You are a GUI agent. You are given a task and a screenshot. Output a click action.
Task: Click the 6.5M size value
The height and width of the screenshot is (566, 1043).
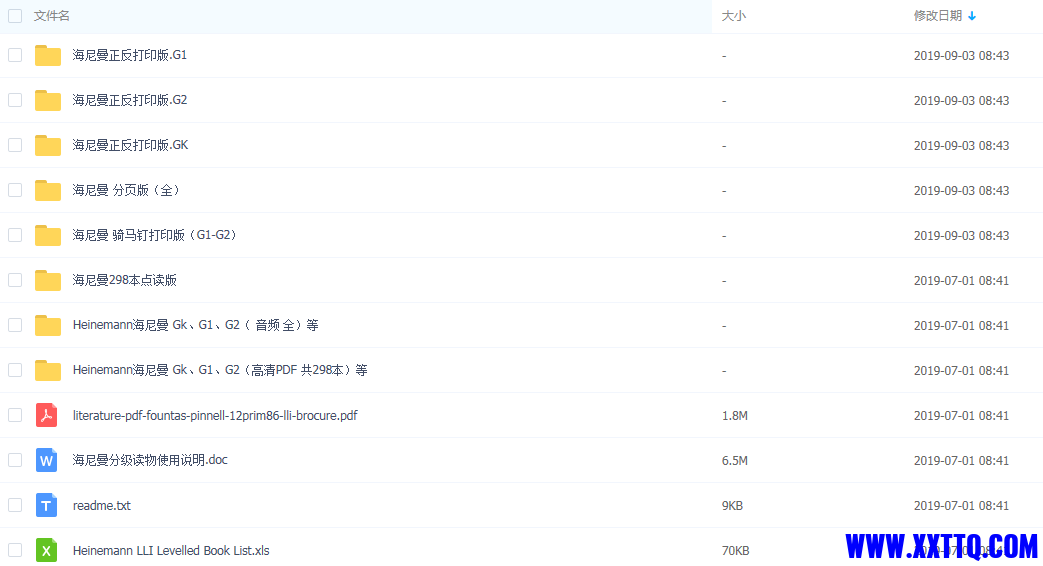[x=735, y=461]
